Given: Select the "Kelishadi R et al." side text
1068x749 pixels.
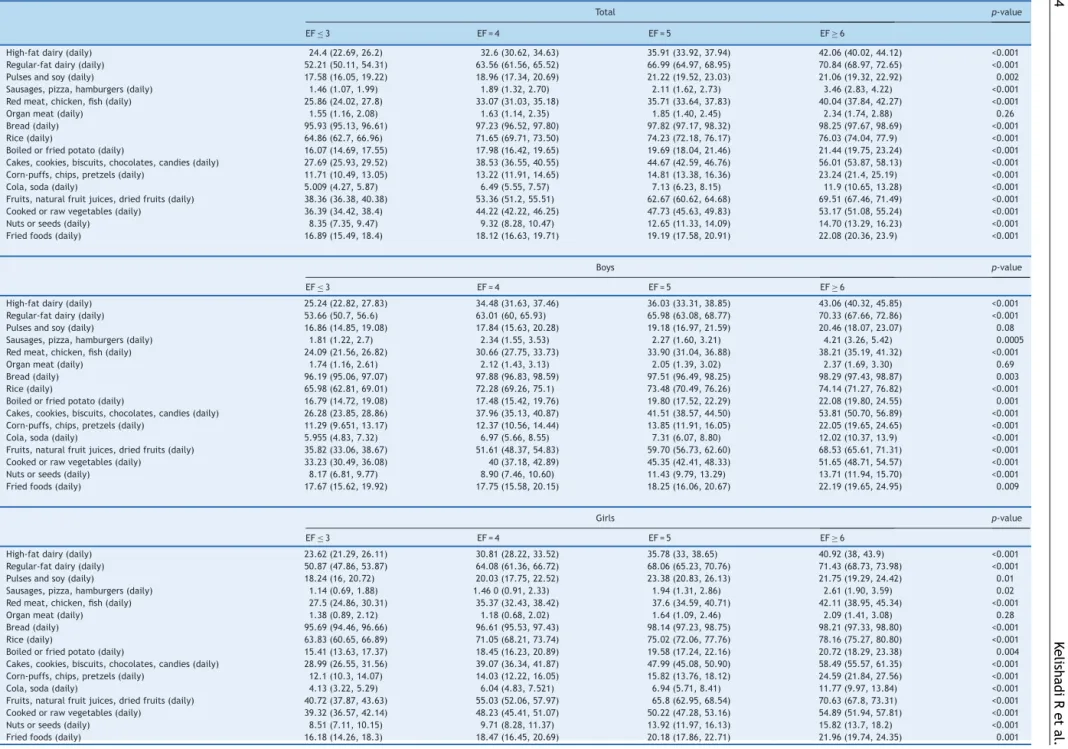Looking at the screenshot, I should pos(1058,692).
